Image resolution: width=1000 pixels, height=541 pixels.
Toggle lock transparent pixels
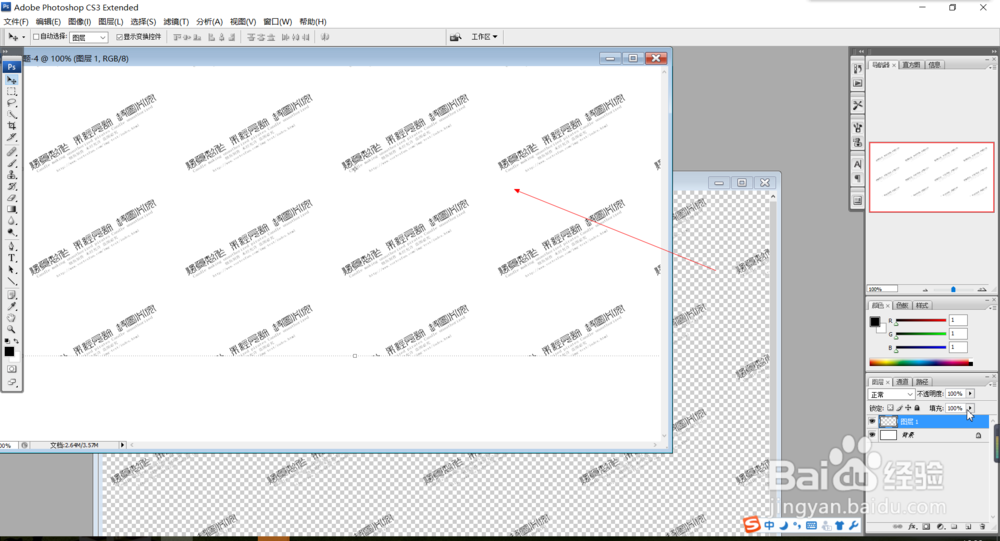click(890, 408)
